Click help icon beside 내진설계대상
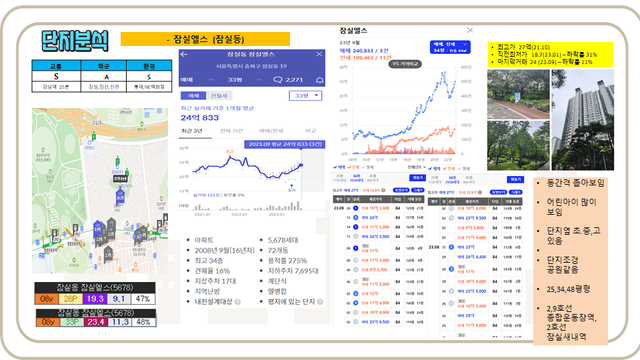 click(238, 302)
